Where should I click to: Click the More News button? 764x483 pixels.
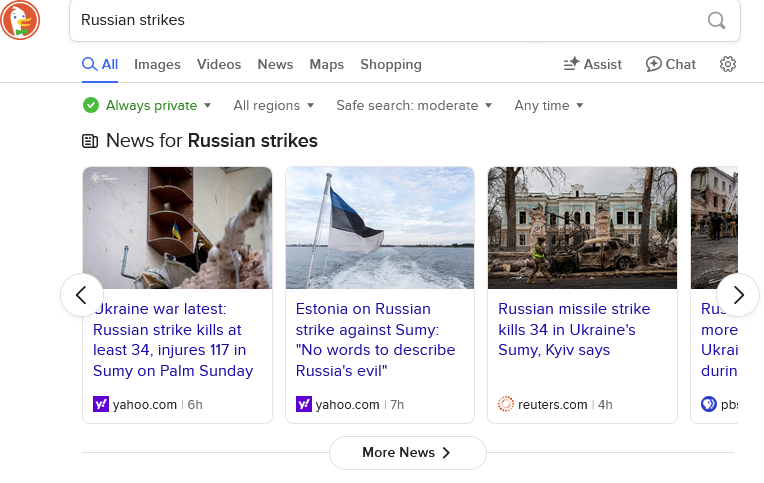pyautogui.click(x=407, y=453)
